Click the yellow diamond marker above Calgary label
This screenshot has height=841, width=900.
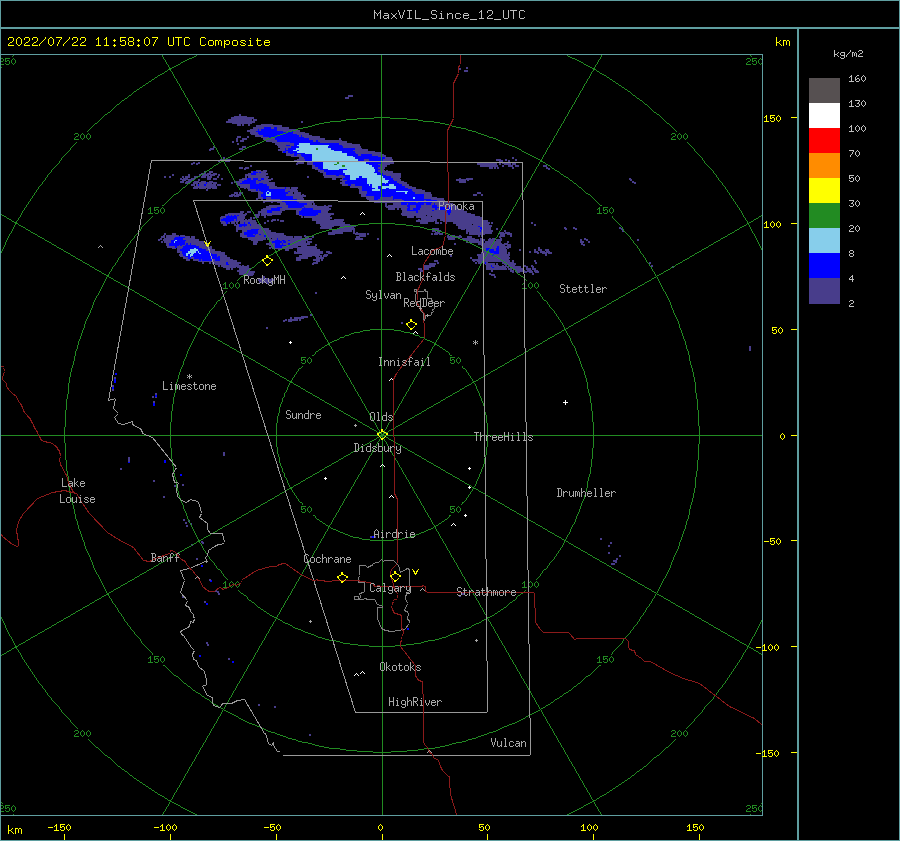(x=395, y=576)
